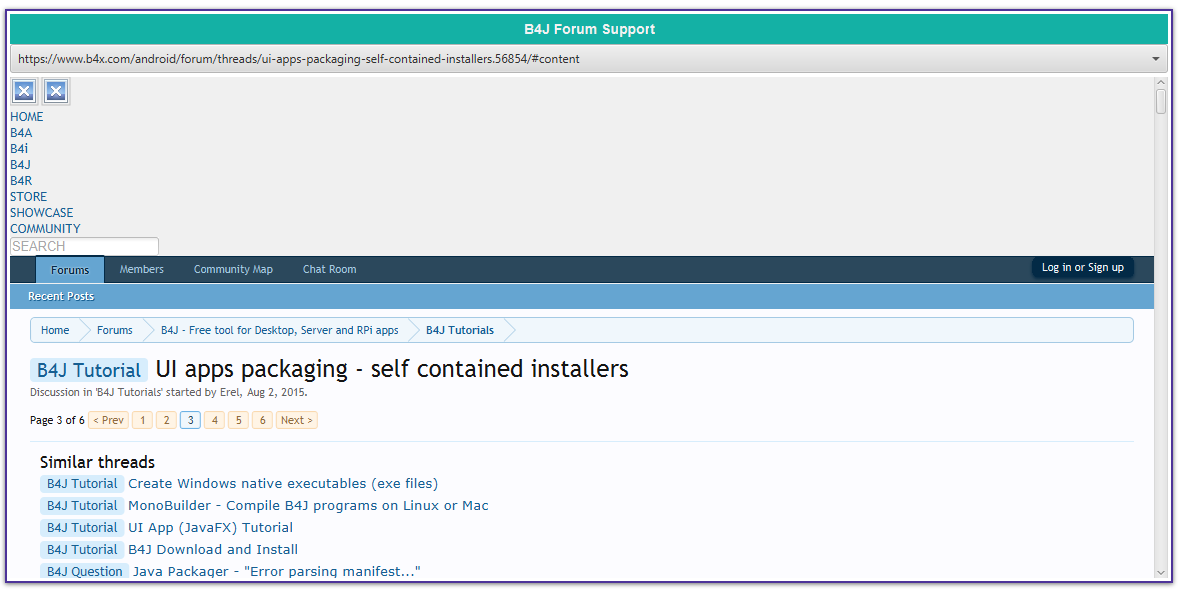Click the scrollbar down arrow
Screen dimensions: 1183x592
click(1161, 572)
